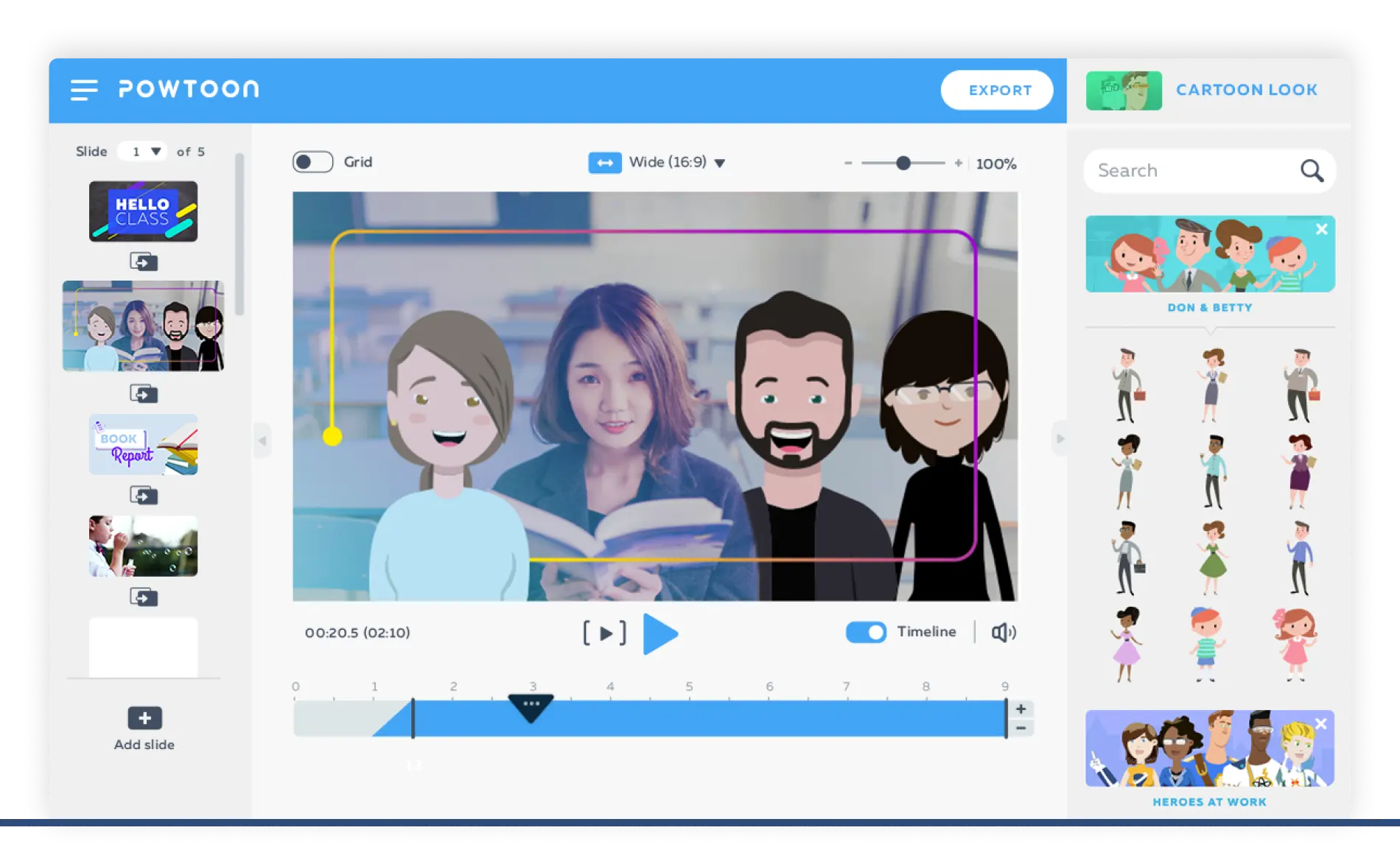Select the play-in-frame preview icon

click(x=604, y=632)
